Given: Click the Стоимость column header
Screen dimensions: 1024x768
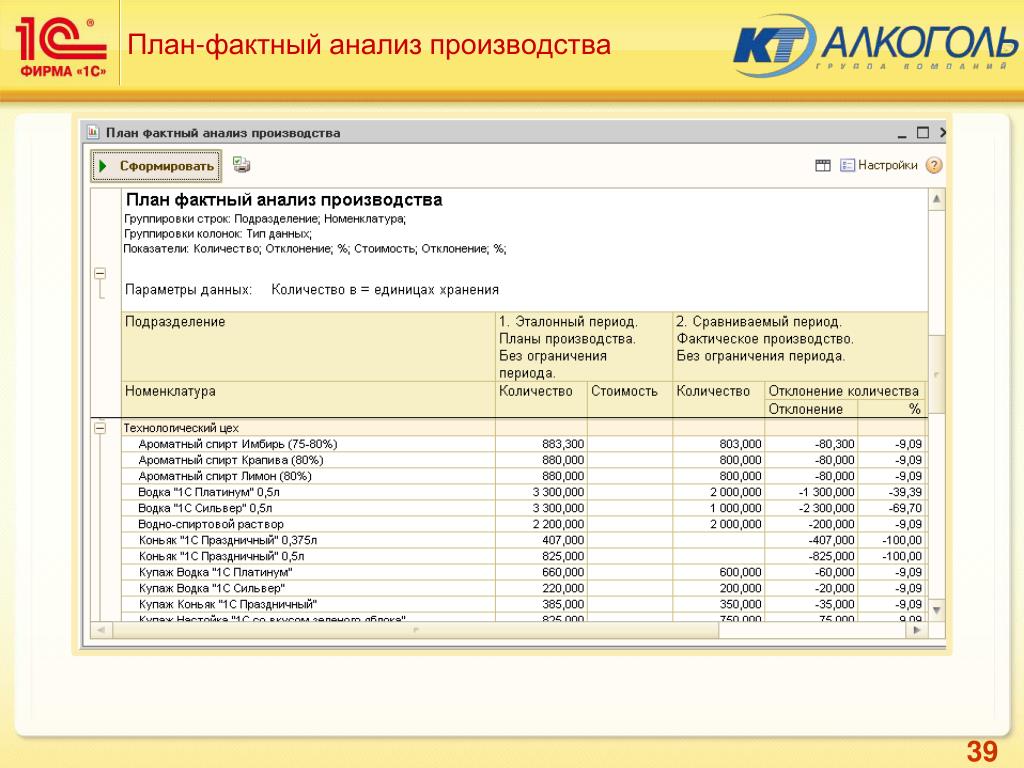Looking at the screenshot, I should point(624,391).
